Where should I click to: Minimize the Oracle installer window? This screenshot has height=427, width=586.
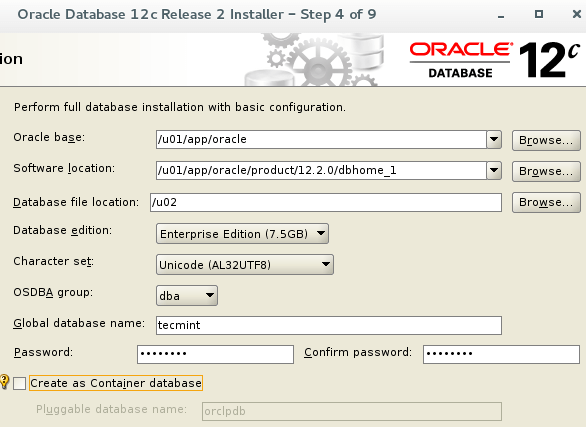[x=501, y=15]
